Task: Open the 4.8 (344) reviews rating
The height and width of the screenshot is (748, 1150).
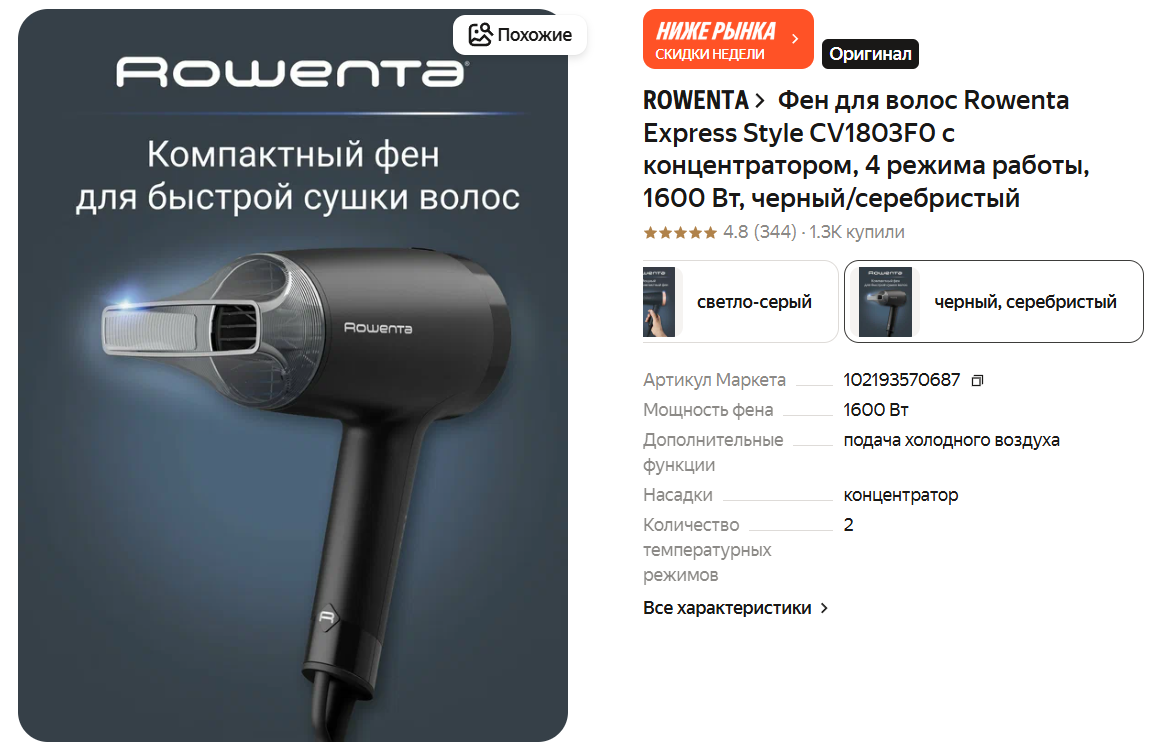Action: [760, 232]
